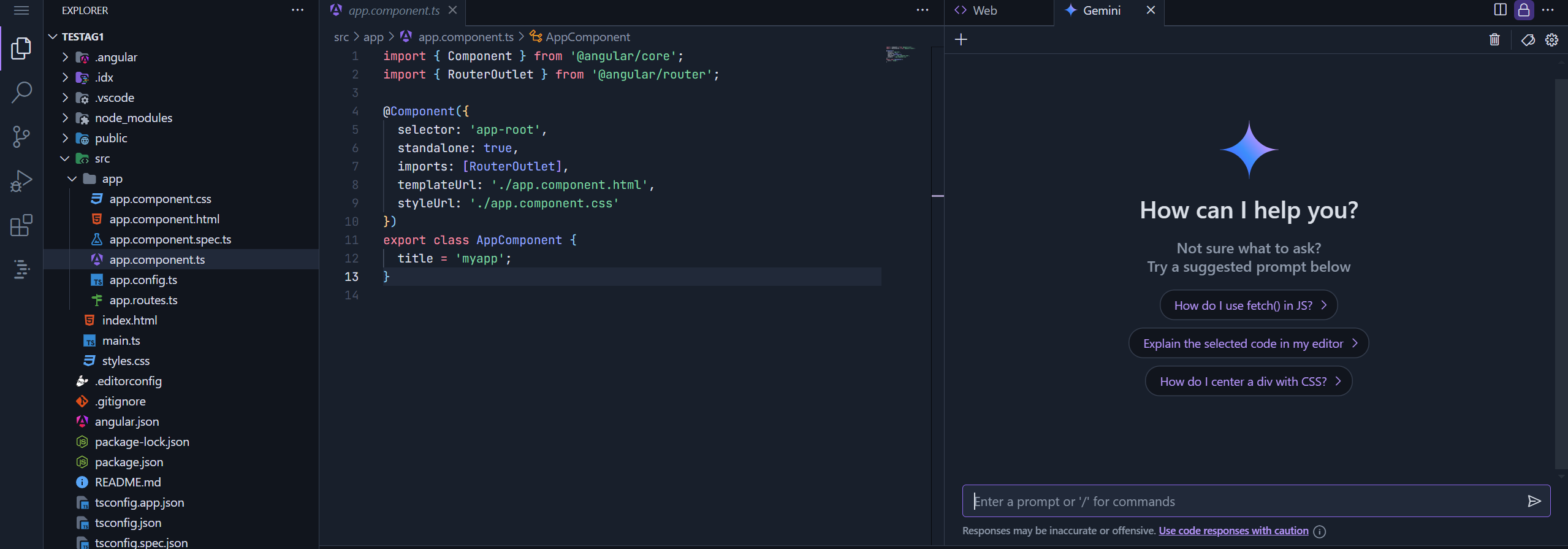Open 'Use code responses with caution' link
This screenshot has height=549, width=1568.
click(1233, 531)
